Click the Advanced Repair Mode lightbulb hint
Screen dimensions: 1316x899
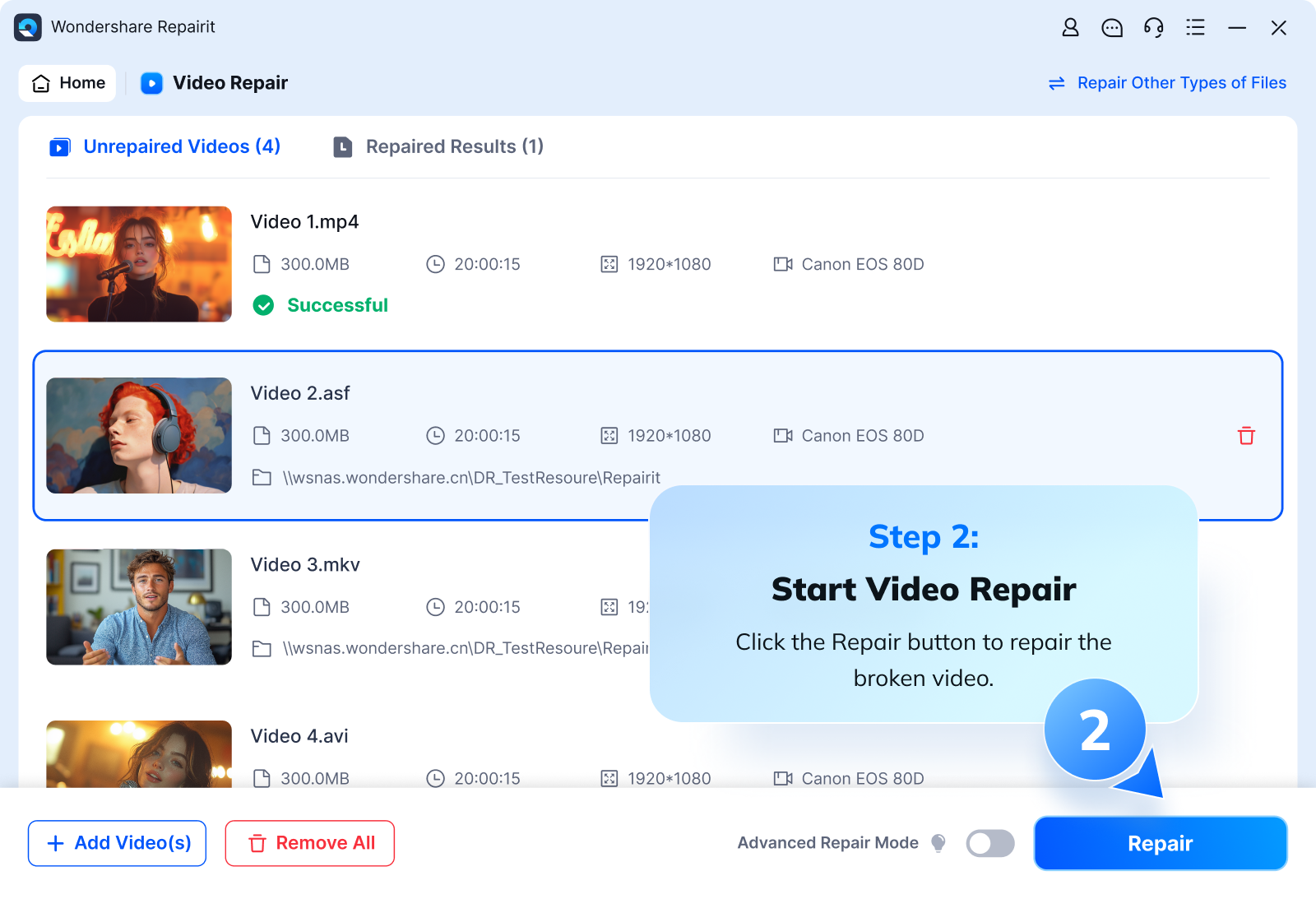pyautogui.click(x=938, y=843)
